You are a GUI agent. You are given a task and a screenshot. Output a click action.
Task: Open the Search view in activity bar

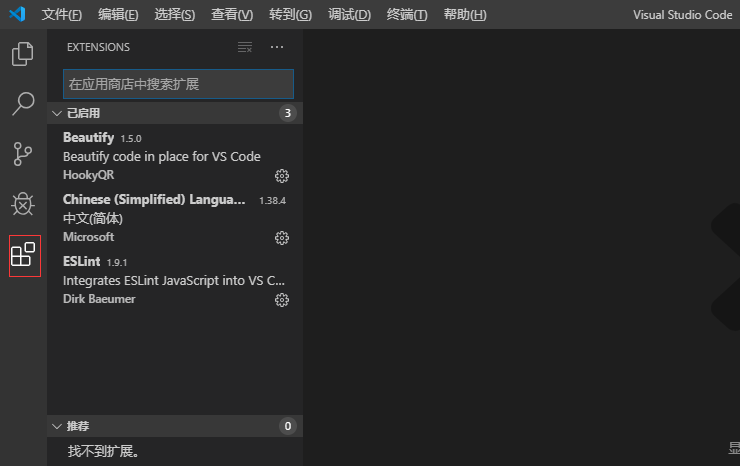[23, 104]
